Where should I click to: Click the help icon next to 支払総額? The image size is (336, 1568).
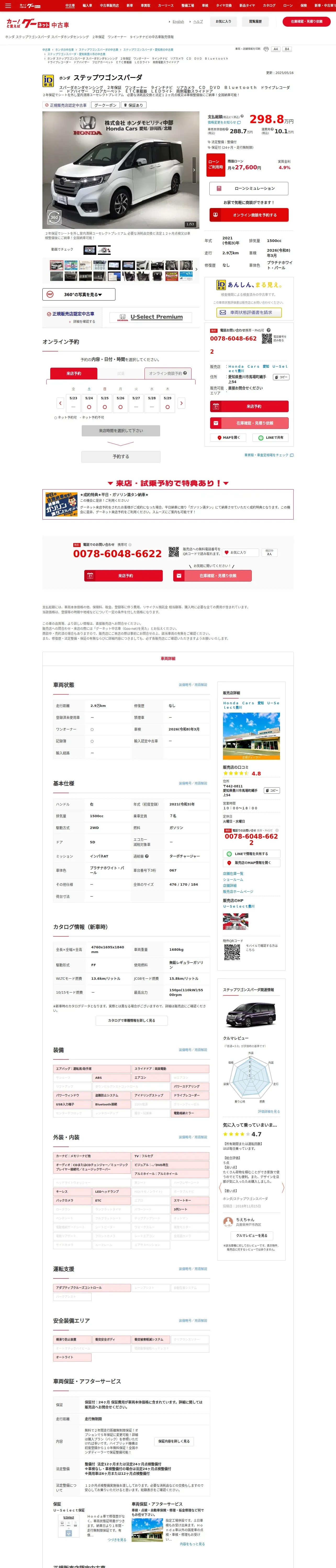point(242,116)
